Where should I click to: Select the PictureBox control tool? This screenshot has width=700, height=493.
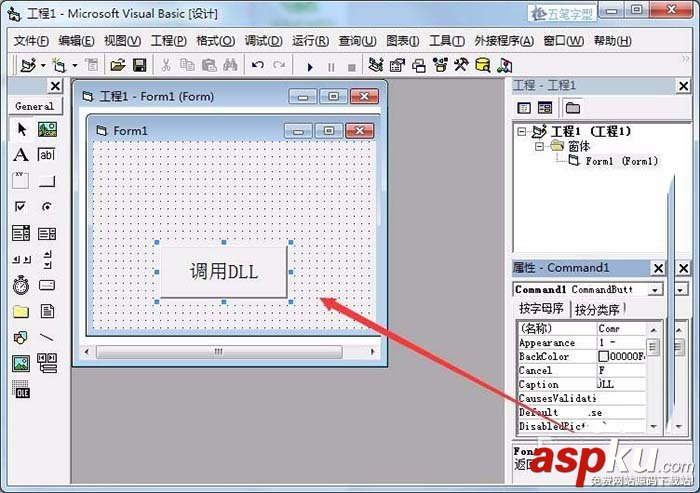tap(47, 130)
